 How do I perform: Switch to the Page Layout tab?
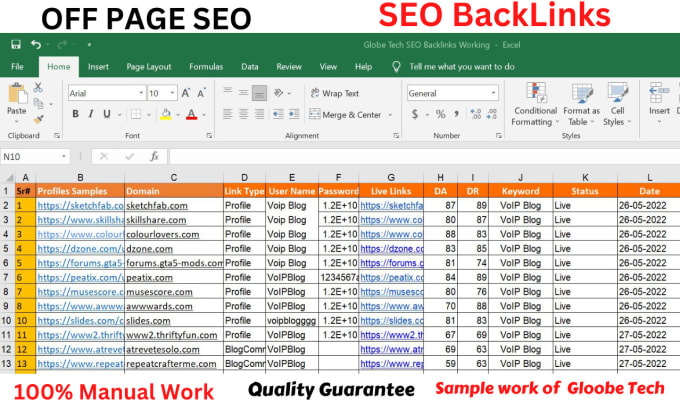point(149,67)
